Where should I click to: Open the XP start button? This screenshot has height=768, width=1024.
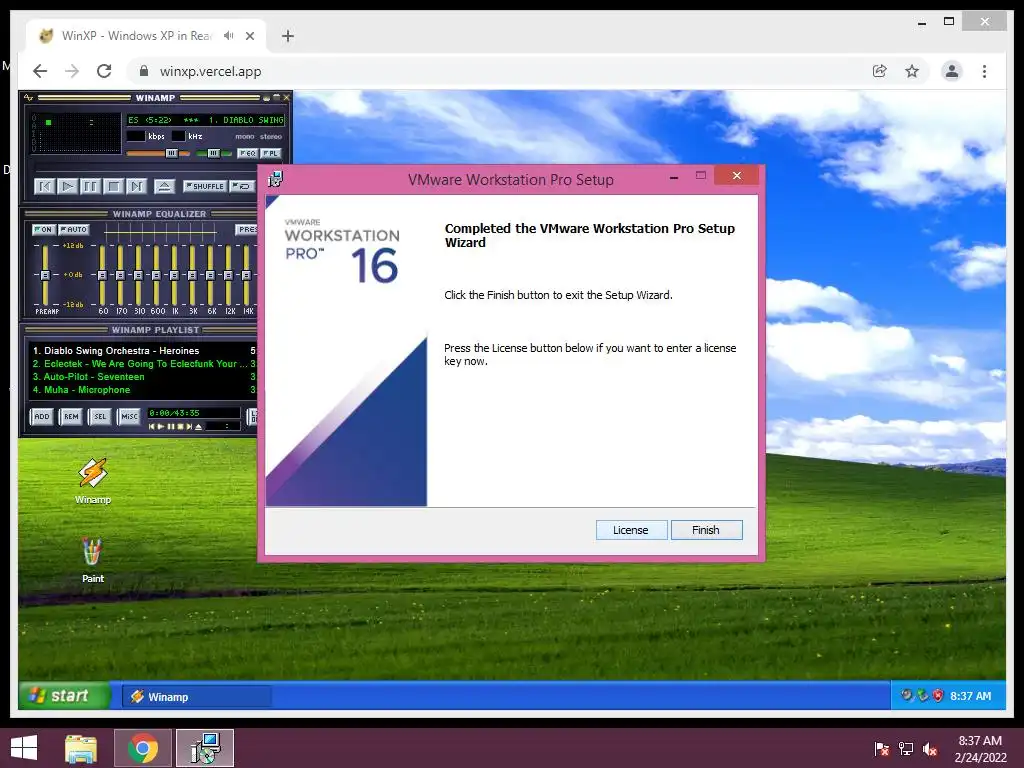pos(64,696)
